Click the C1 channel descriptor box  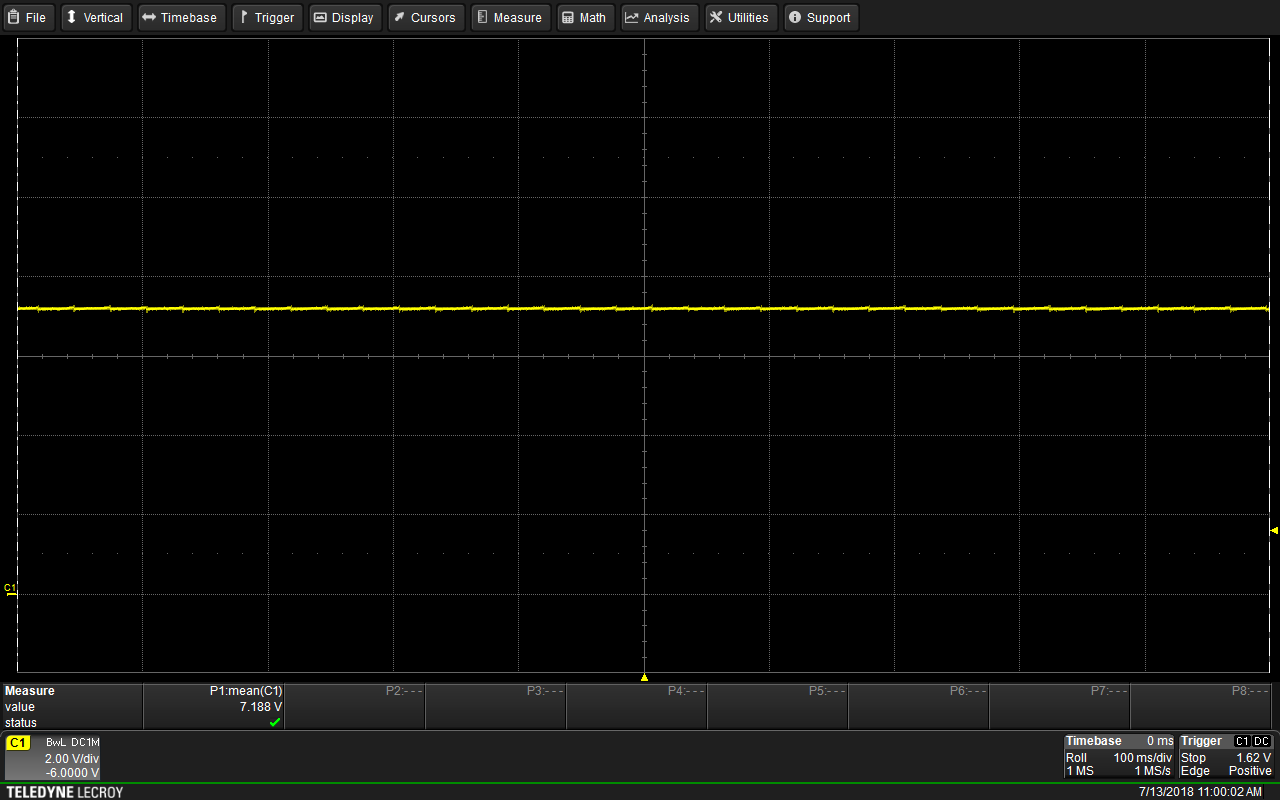click(53, 757)
